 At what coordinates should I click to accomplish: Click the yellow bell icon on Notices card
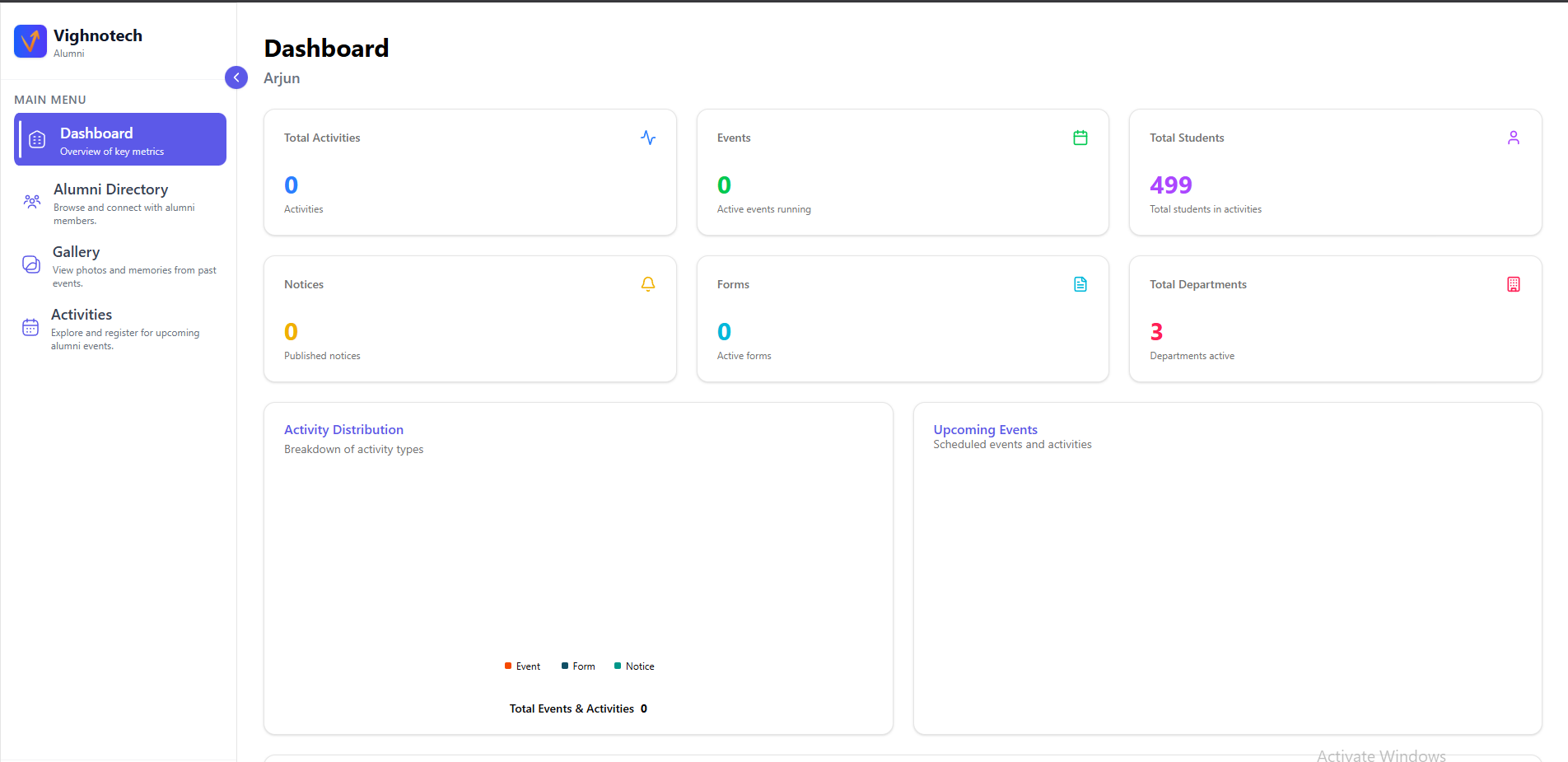(x=648, y=284)
